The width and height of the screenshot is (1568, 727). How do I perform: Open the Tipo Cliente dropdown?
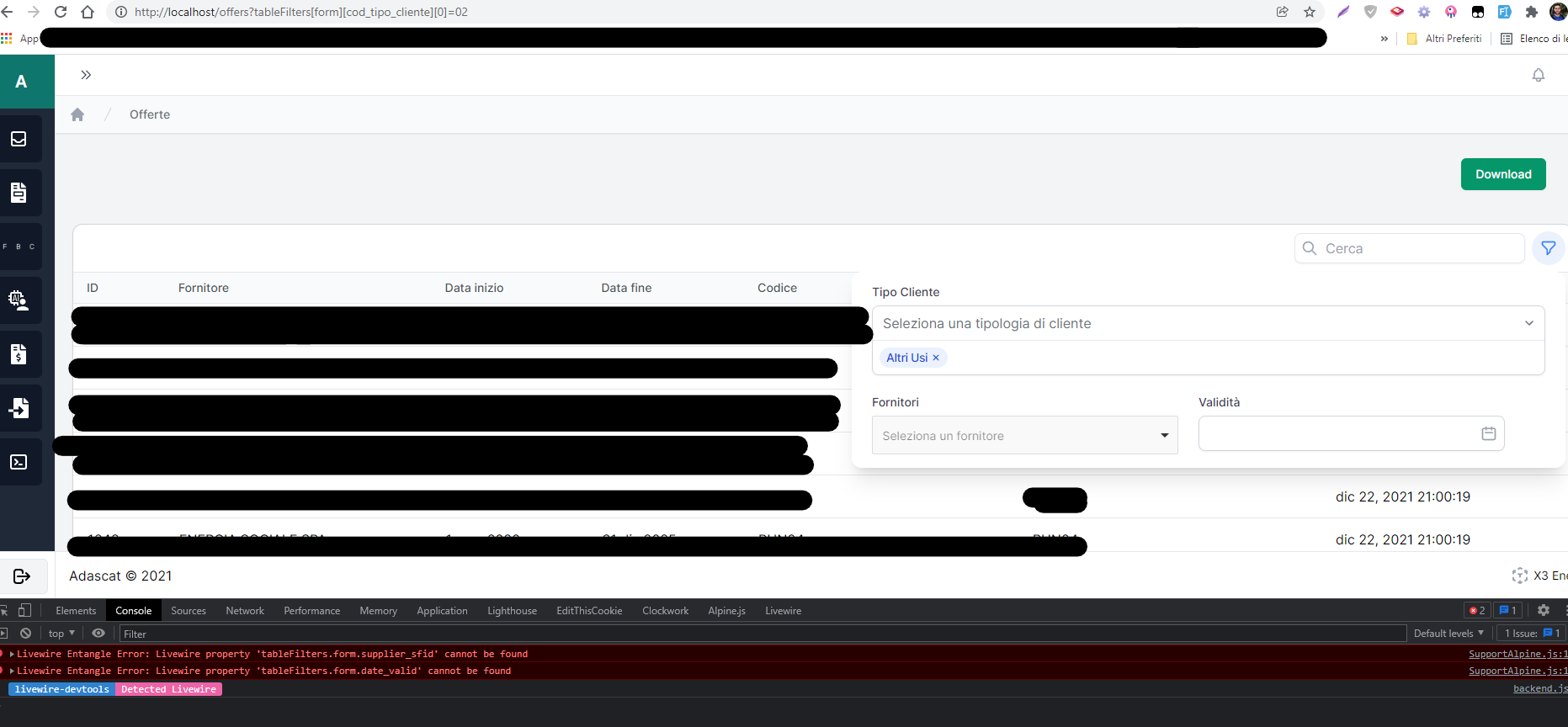click(x=1208, y=323)
